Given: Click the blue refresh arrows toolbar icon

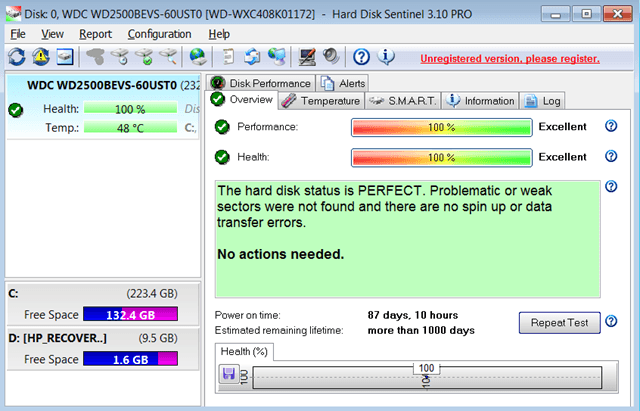Looking at the screenshot, I should click(17, 57).
